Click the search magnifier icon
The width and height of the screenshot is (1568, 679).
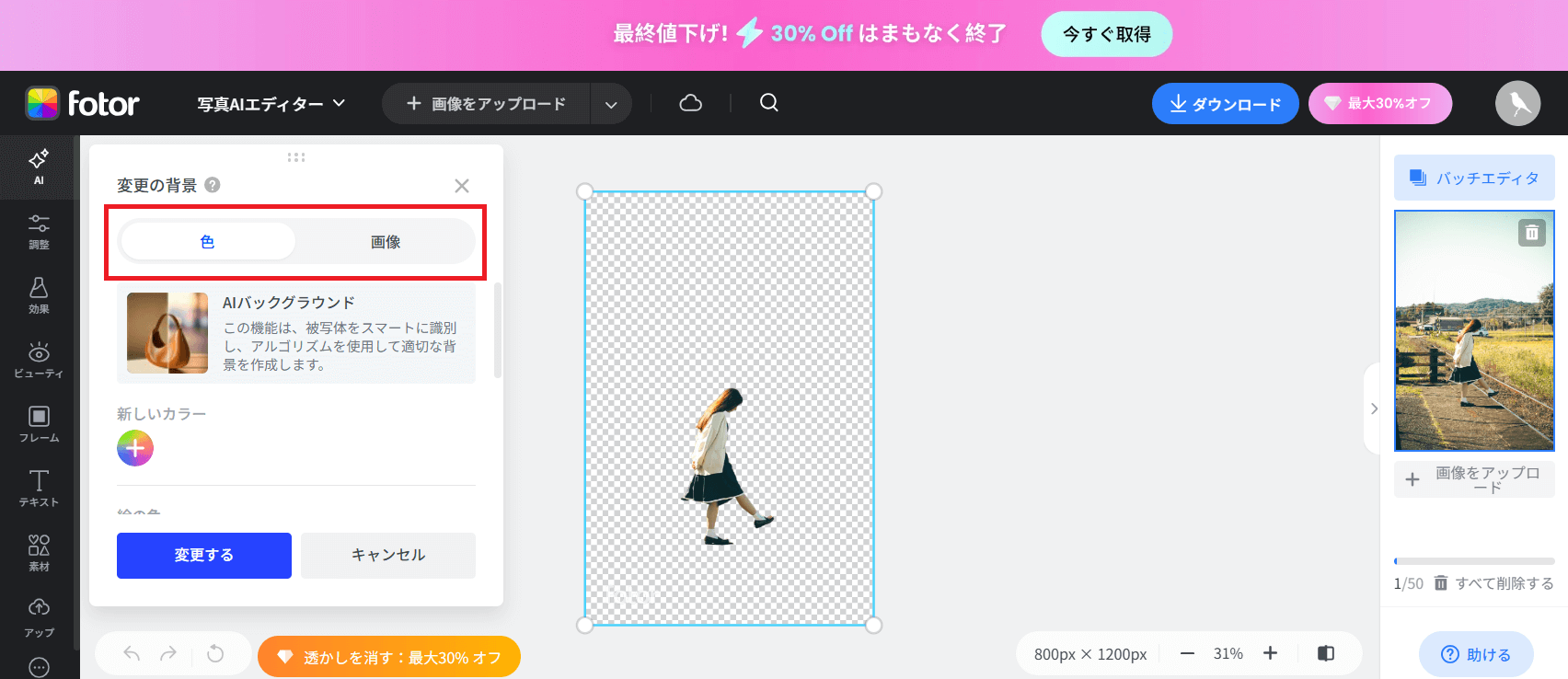pyautogui.click(x=769, y=103)
